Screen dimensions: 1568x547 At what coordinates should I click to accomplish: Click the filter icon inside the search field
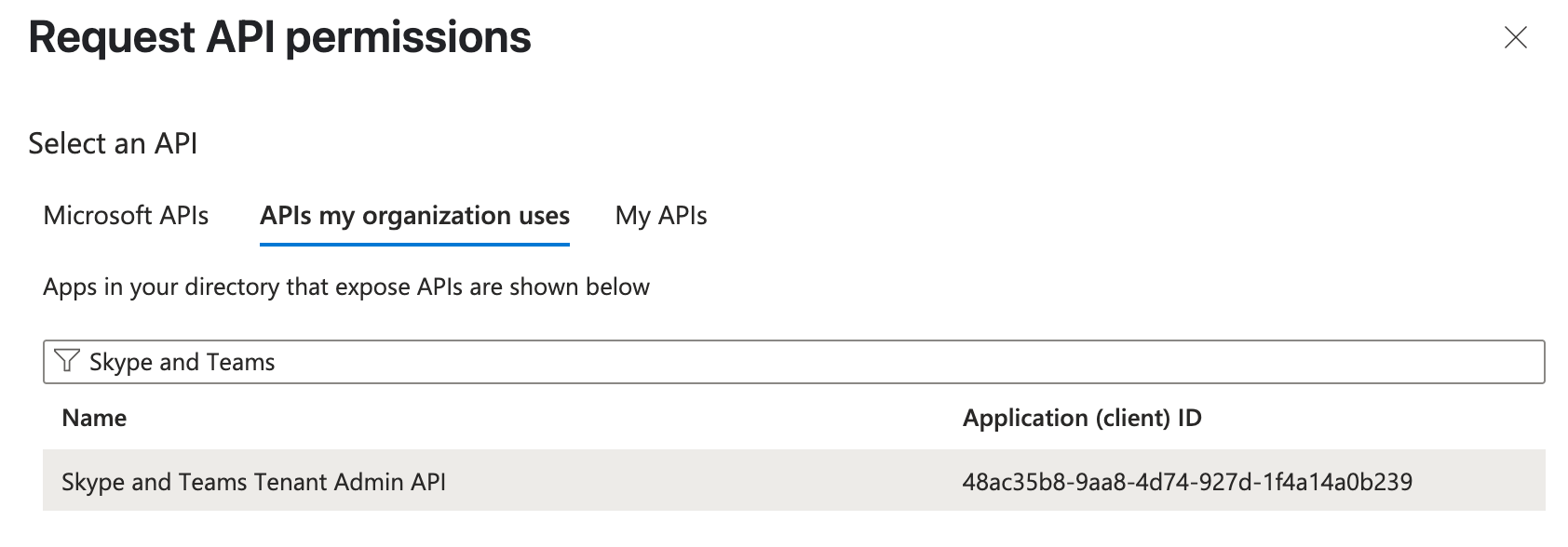(x=65, y=361)
